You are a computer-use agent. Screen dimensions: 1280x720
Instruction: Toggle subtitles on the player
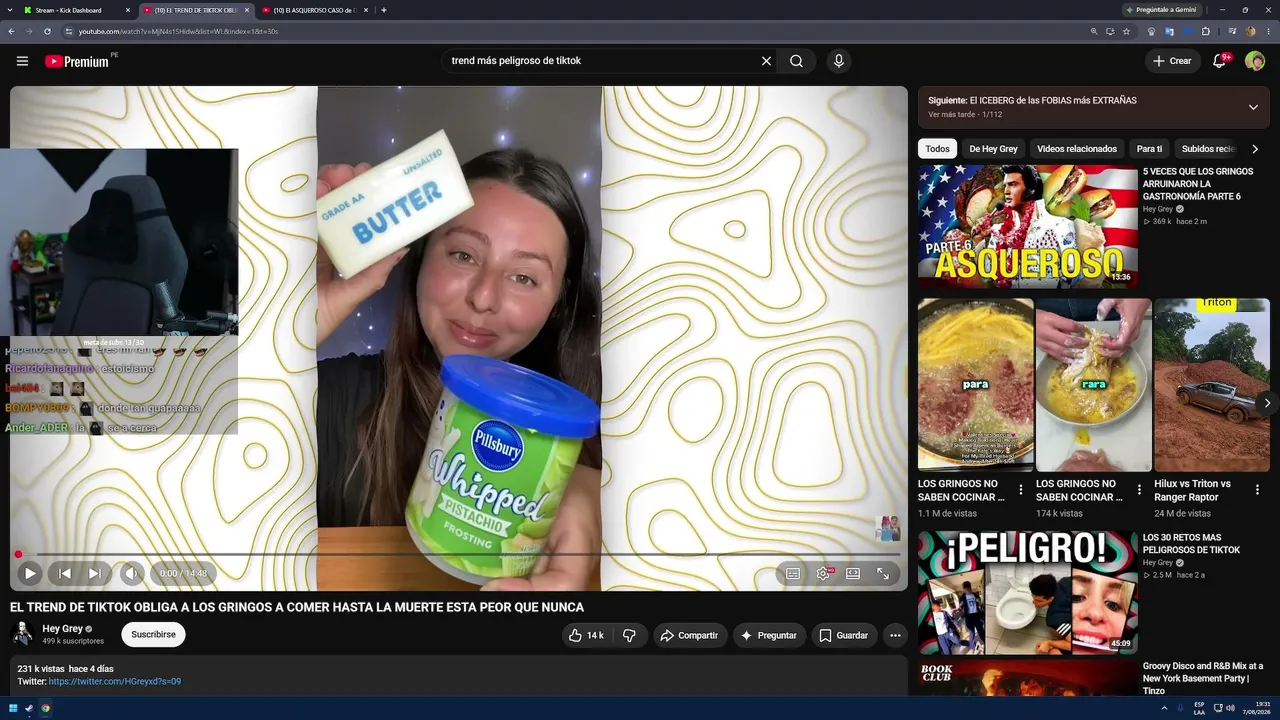[793, 573]
